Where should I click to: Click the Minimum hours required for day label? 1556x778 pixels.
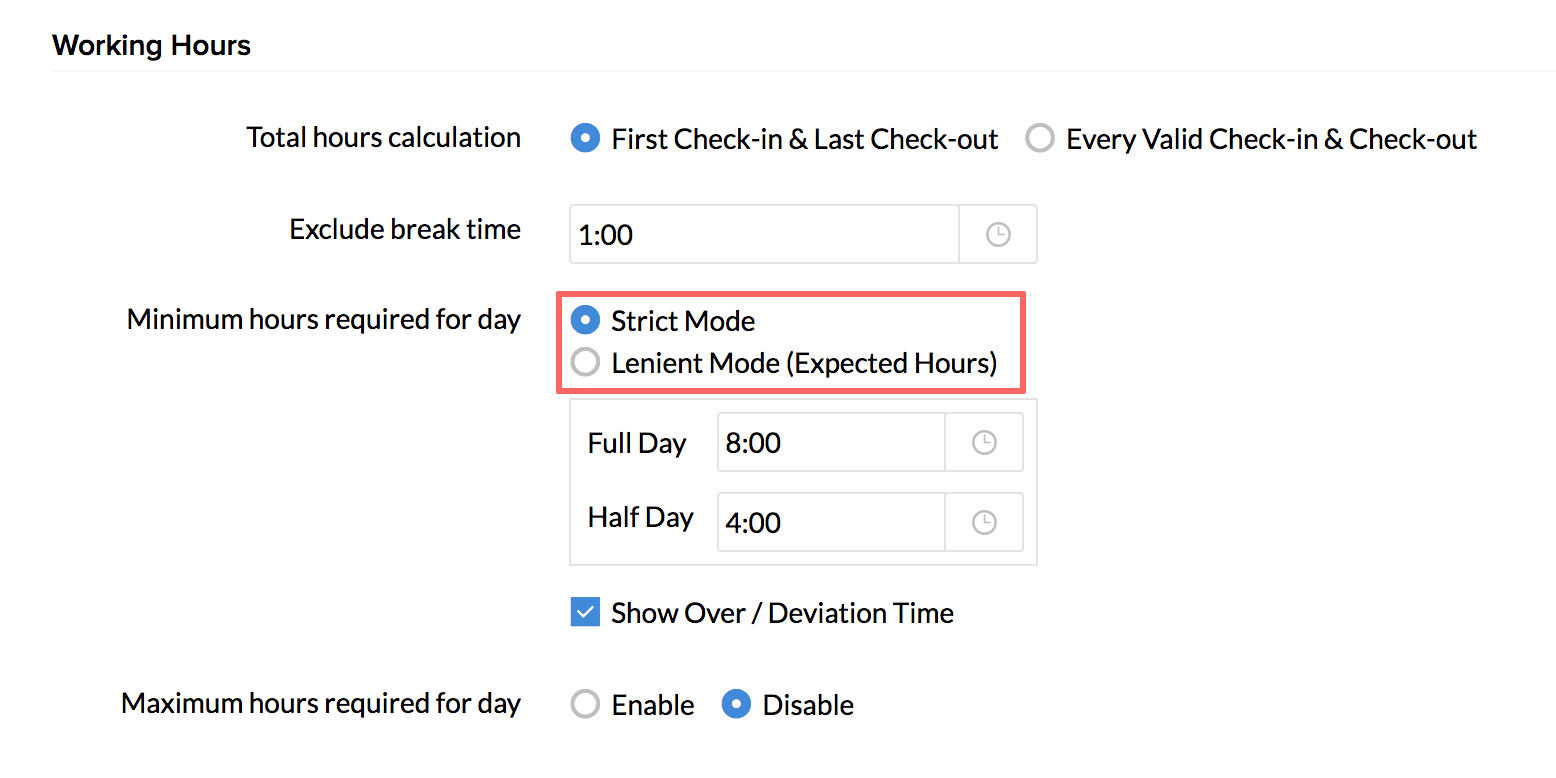pos(324,320)
